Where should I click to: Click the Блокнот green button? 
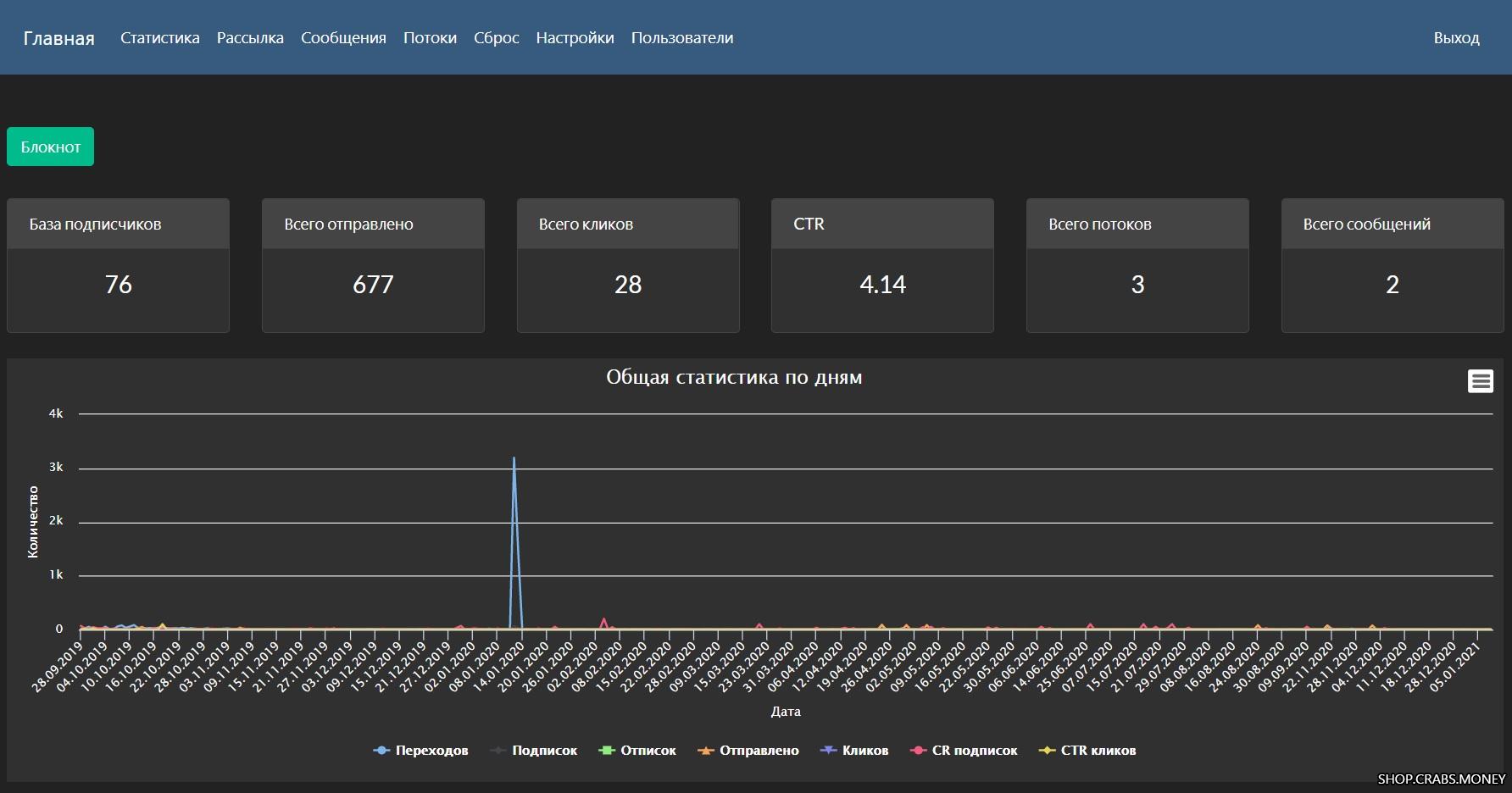click(x=50, y=147)
